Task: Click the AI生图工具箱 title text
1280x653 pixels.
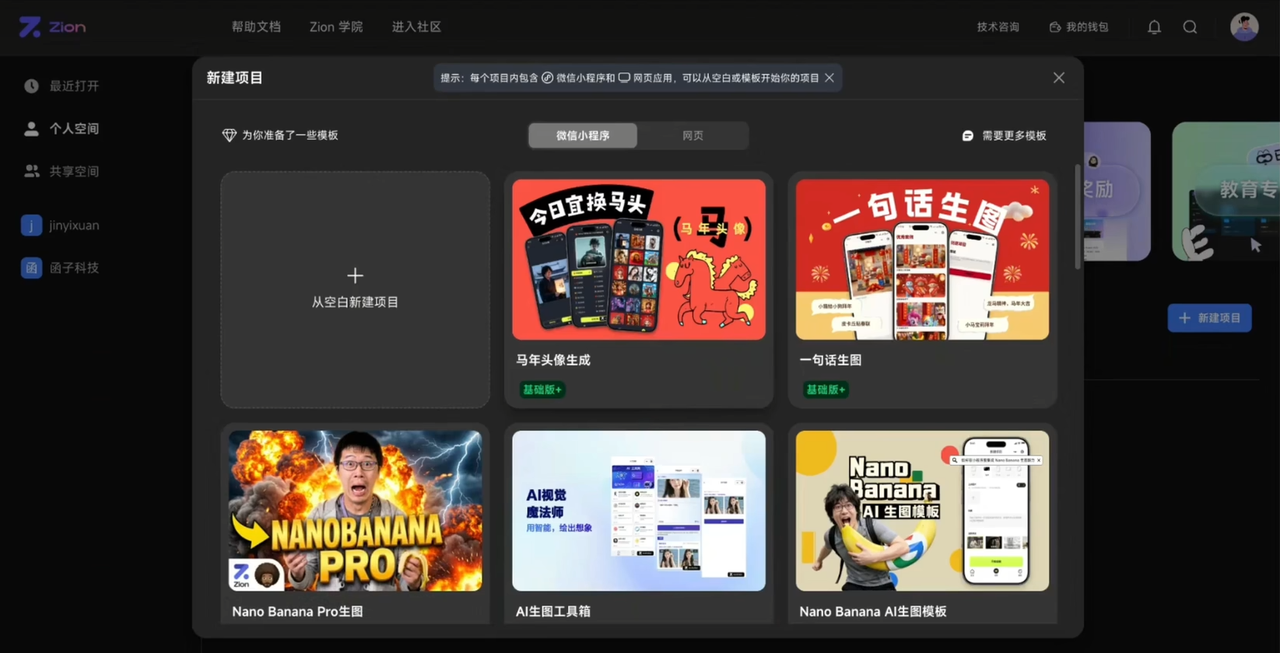Action: point(553,611)
